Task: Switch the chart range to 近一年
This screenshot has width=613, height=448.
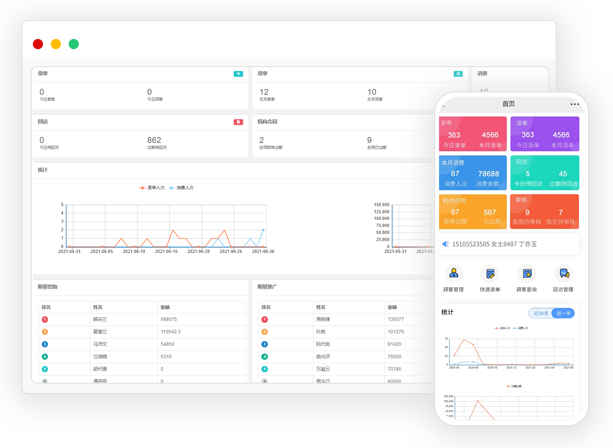Action: (564, 313)
